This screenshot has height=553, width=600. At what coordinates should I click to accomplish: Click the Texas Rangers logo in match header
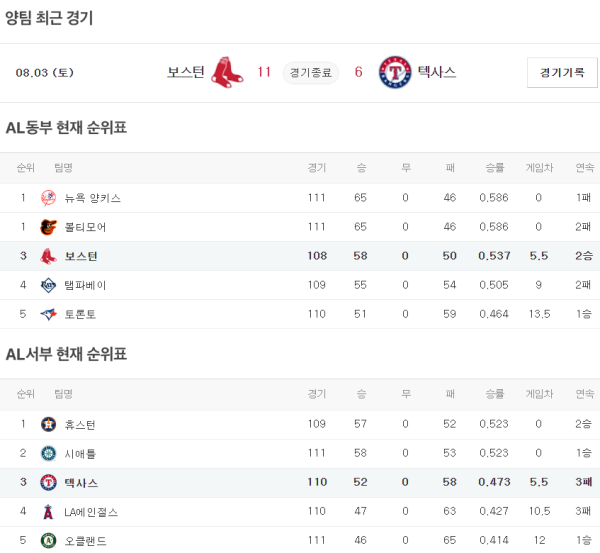pyautogui.click(x=395, y=72)
